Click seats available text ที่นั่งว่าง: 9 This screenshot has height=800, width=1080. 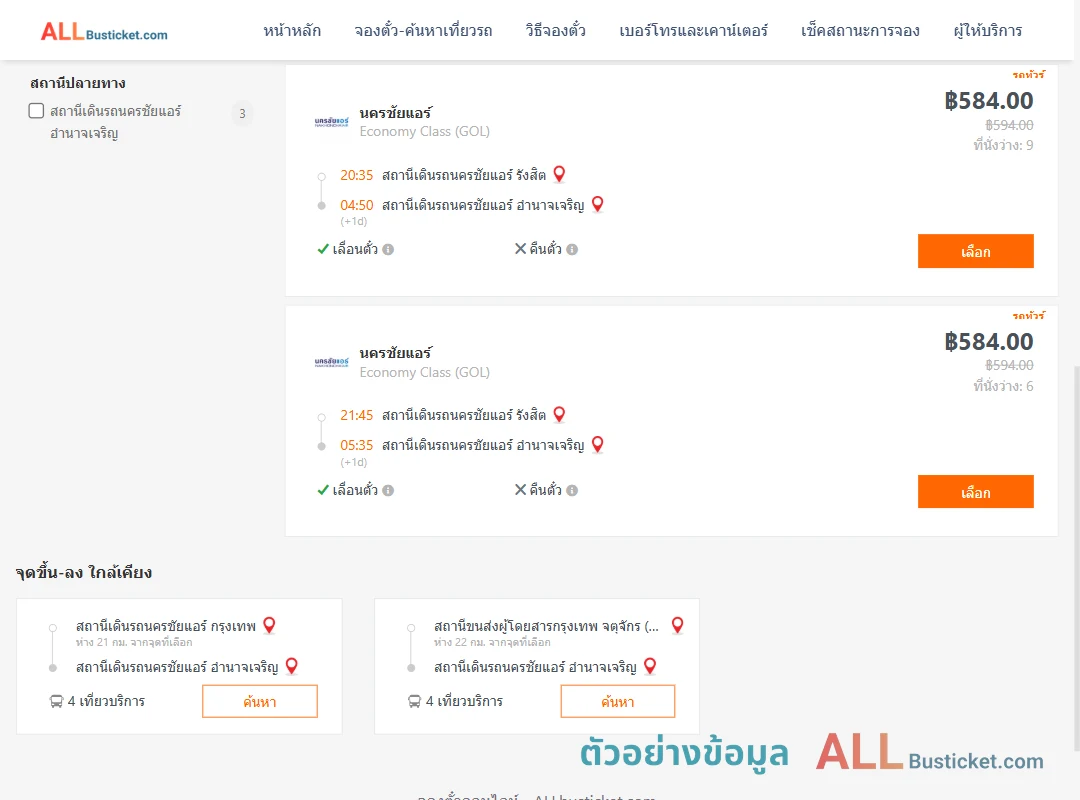(1003, 145)
